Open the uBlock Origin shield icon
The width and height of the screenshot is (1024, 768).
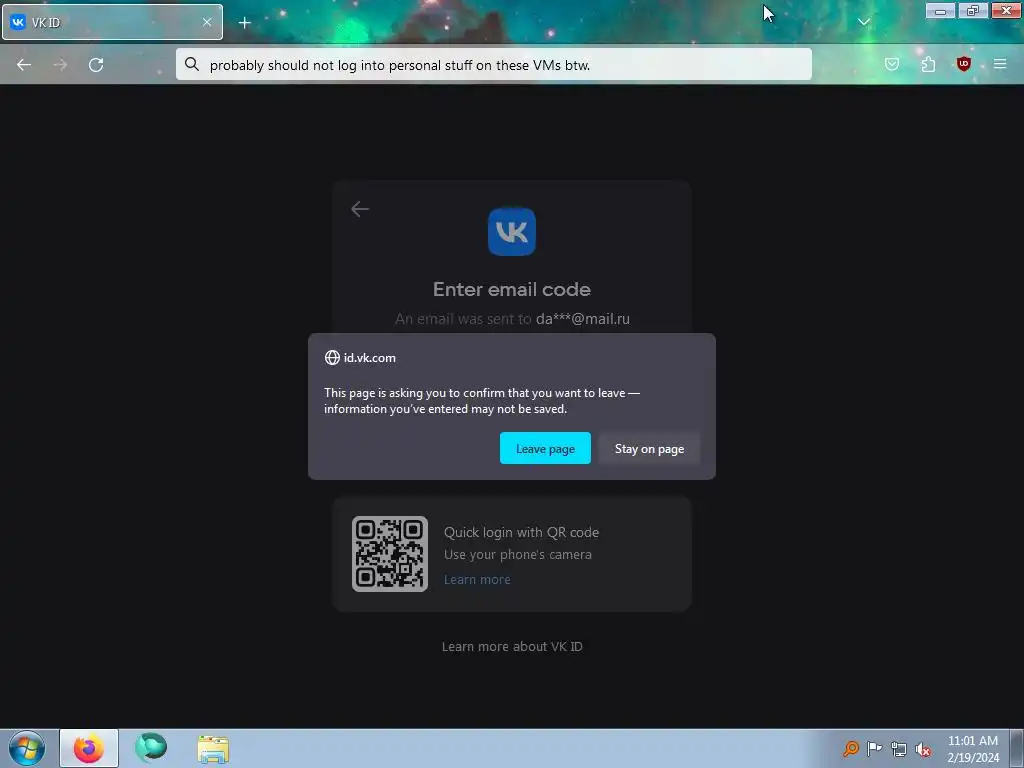tap(963, 64)
